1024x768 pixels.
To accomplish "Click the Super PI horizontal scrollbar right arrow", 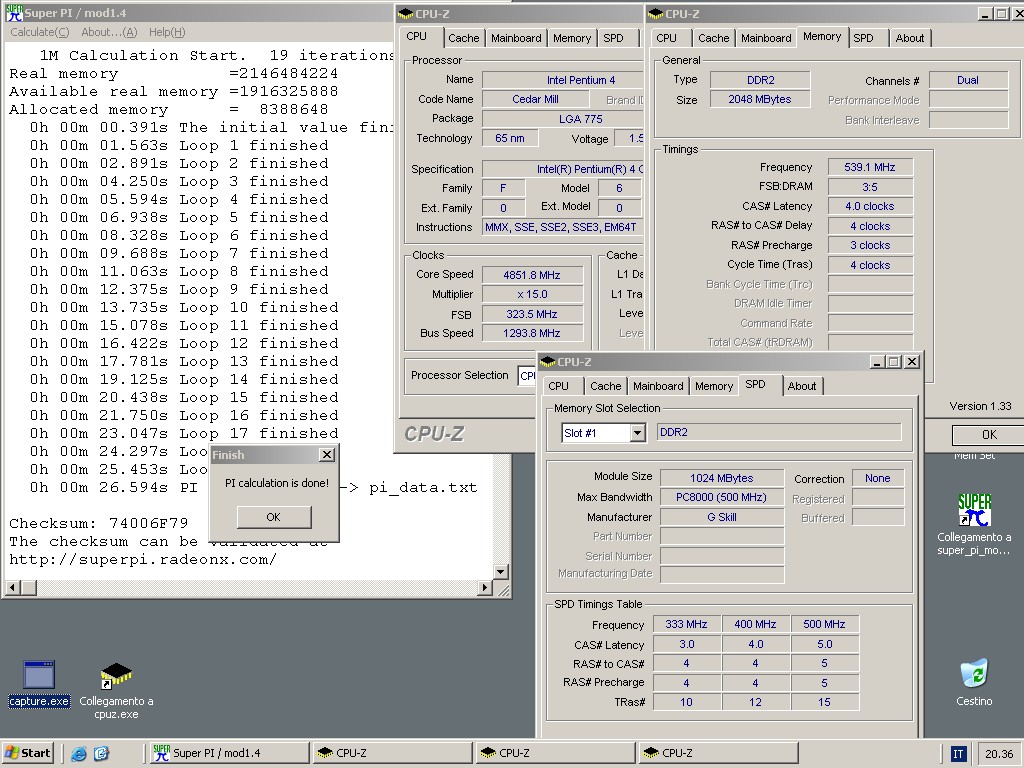I will click(x=484, y=588).
